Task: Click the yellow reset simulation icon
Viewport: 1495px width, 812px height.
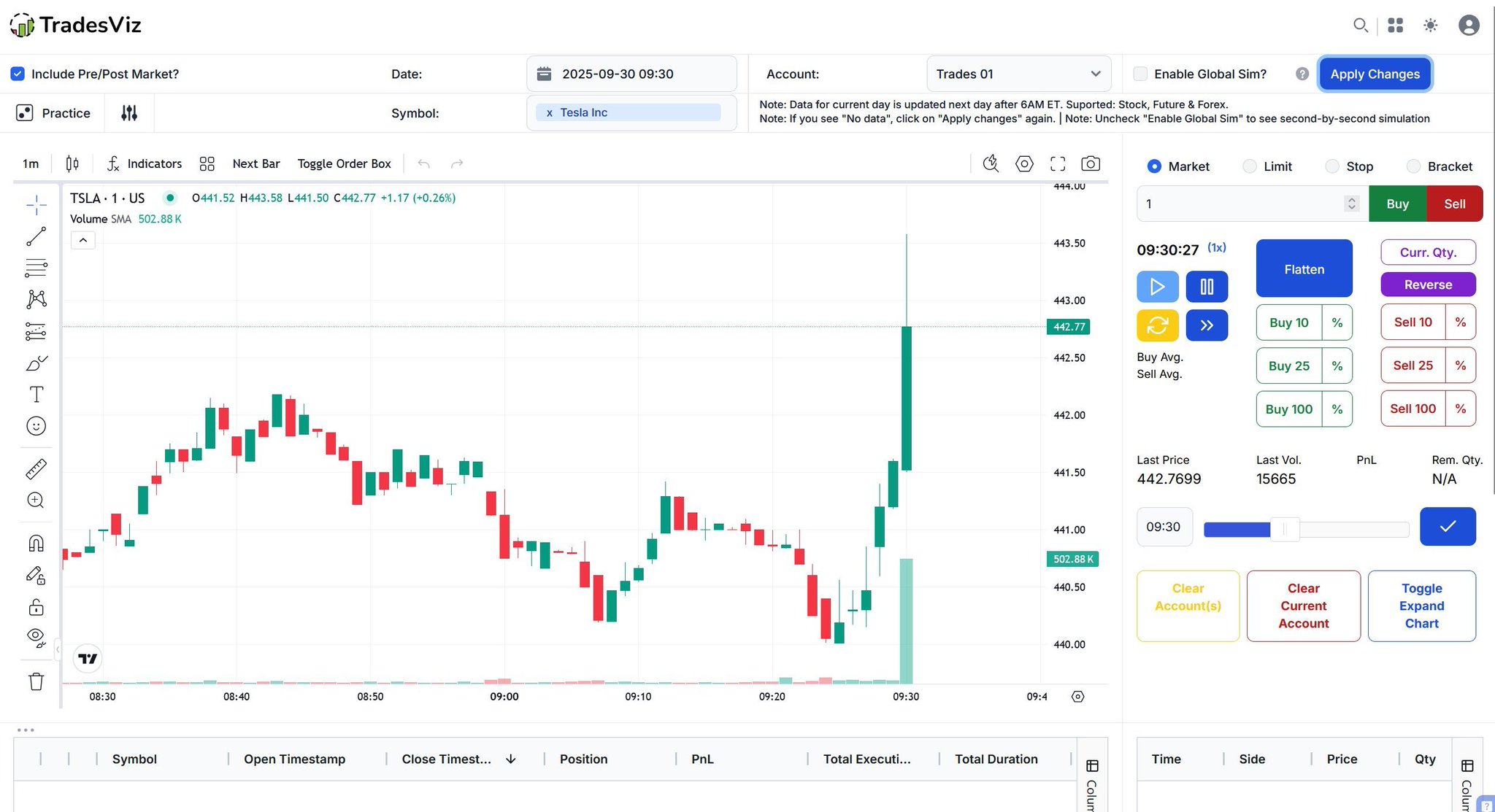Action: (x=1157, y=325)
